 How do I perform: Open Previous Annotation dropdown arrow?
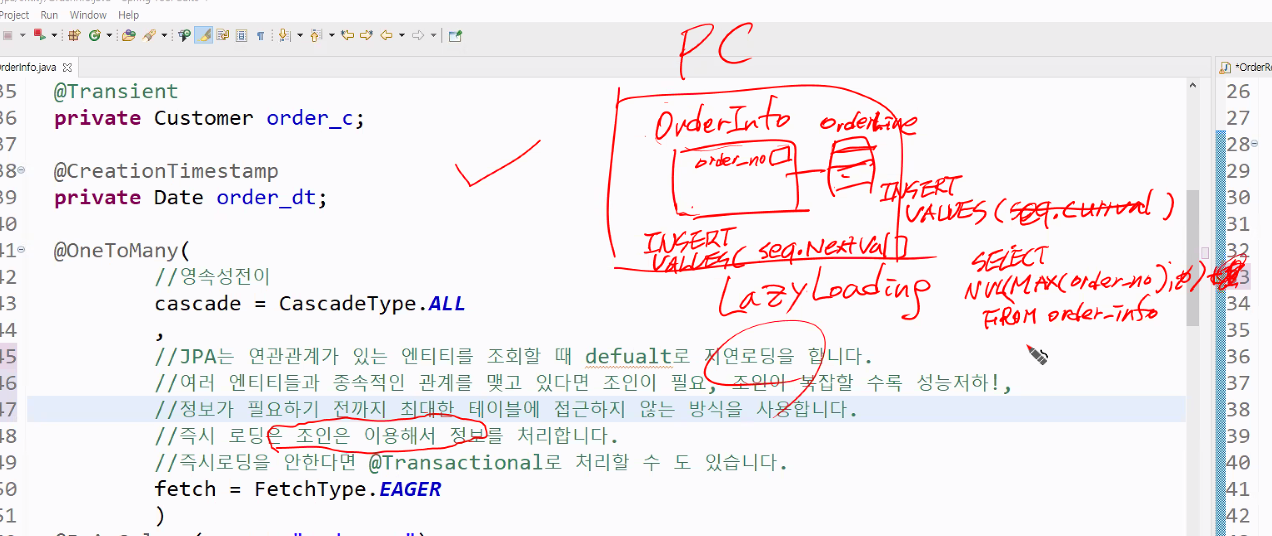click(331, 35)
